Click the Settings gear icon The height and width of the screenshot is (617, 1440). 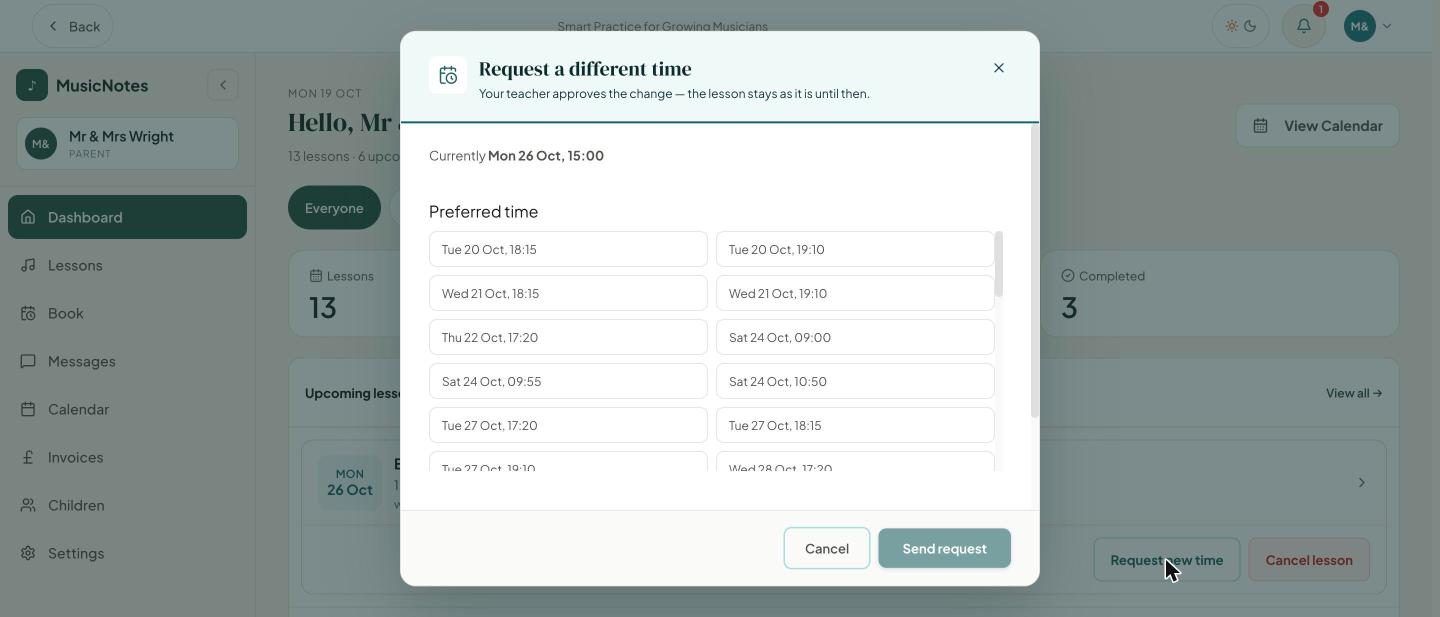[x=28, y=553]
